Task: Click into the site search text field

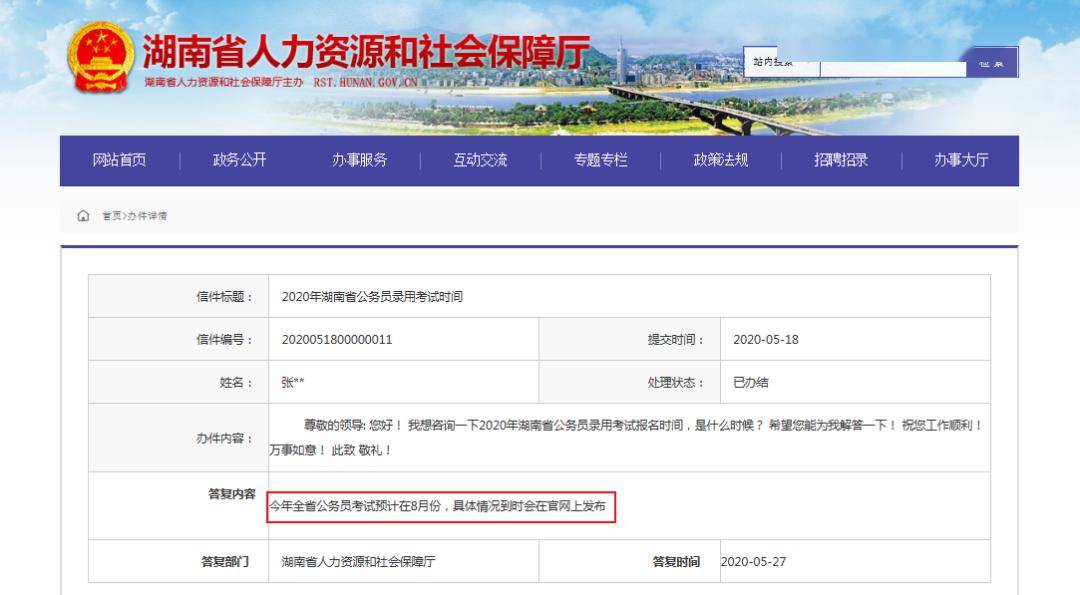Action: click(893, 69)
